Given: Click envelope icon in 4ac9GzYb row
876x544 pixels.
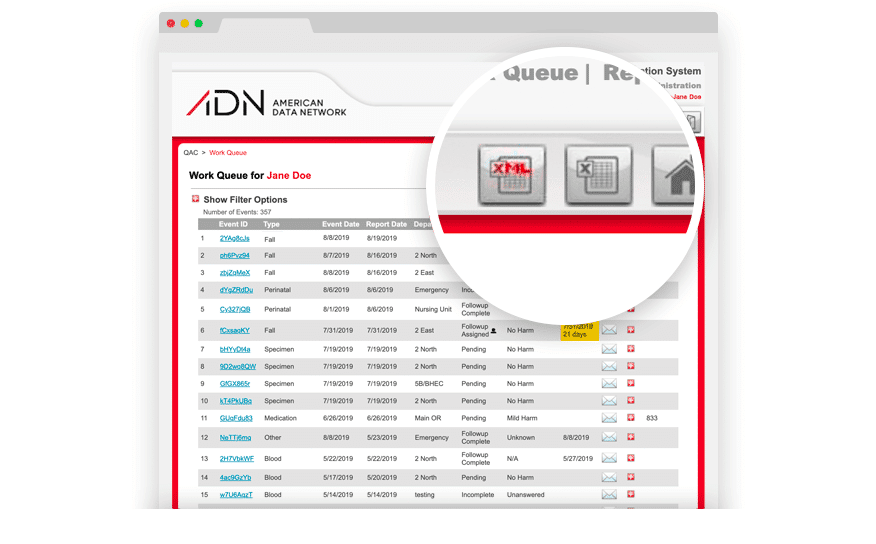Looking at the screenshot, I should click(x=609, y=478).
